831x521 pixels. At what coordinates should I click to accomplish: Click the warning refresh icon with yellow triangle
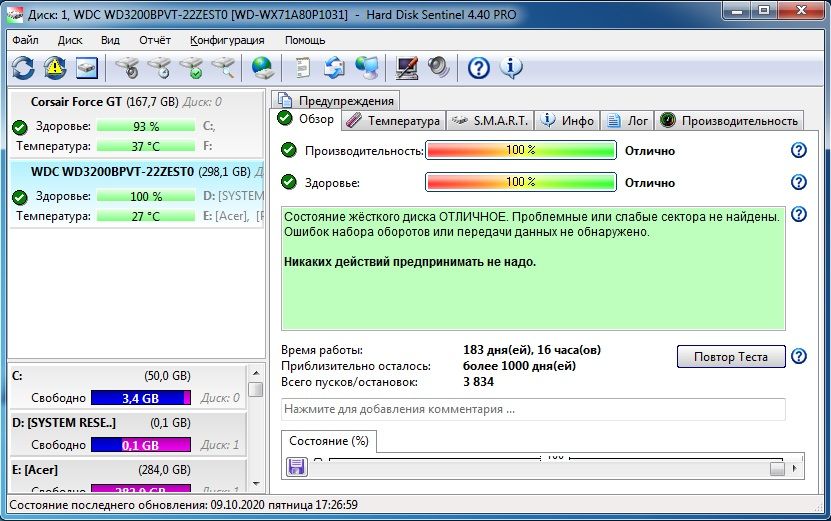click(55, 68)
